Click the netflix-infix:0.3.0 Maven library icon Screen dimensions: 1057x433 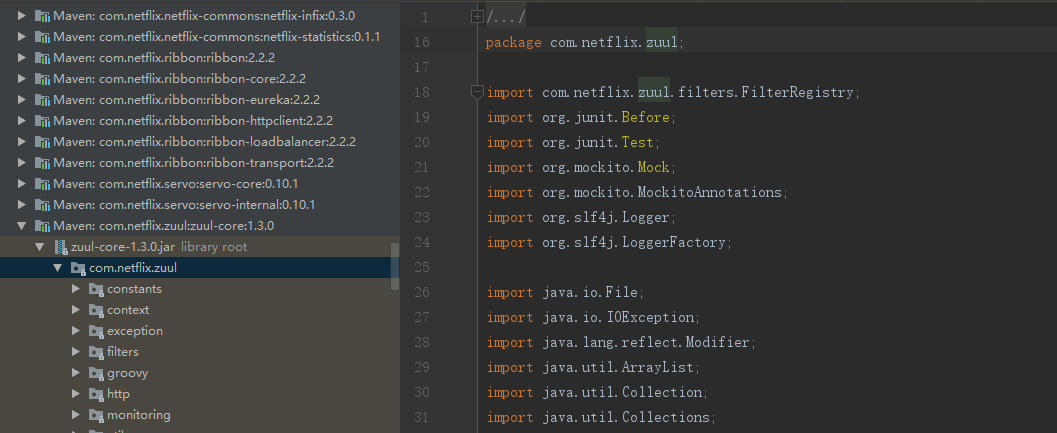click(x=42, y=16)
